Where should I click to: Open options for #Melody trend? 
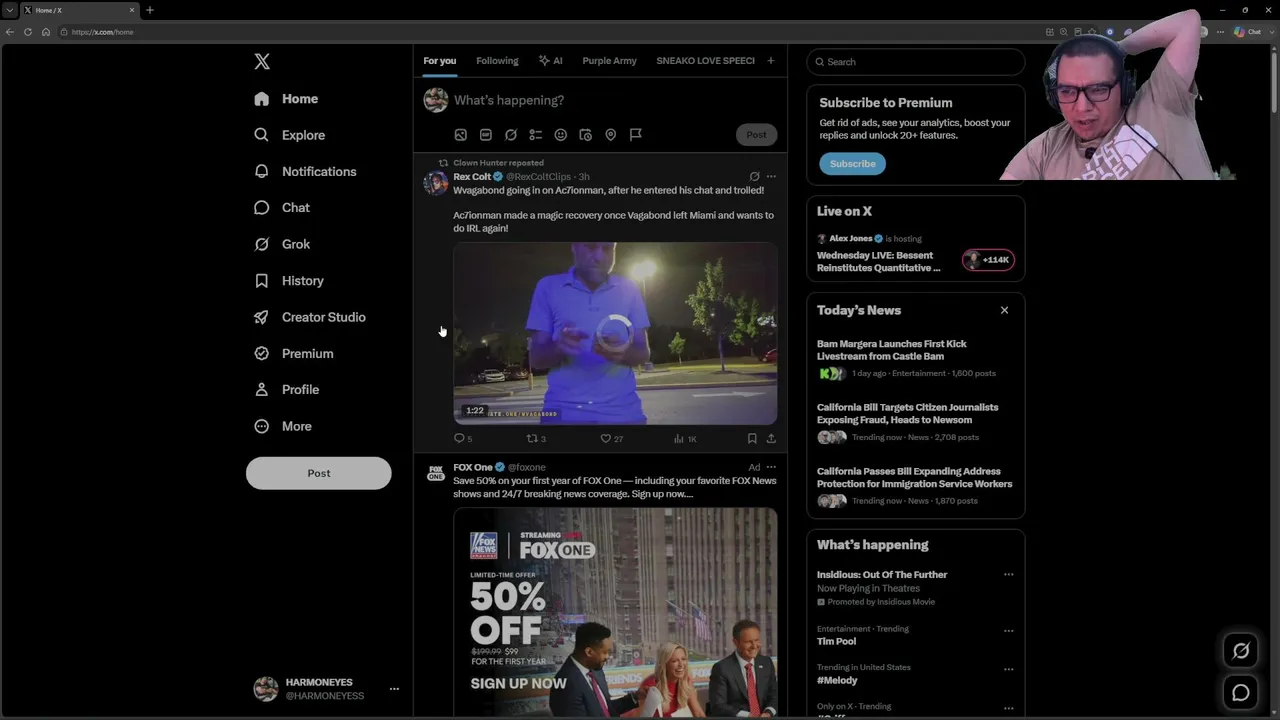click(1008, 669)
